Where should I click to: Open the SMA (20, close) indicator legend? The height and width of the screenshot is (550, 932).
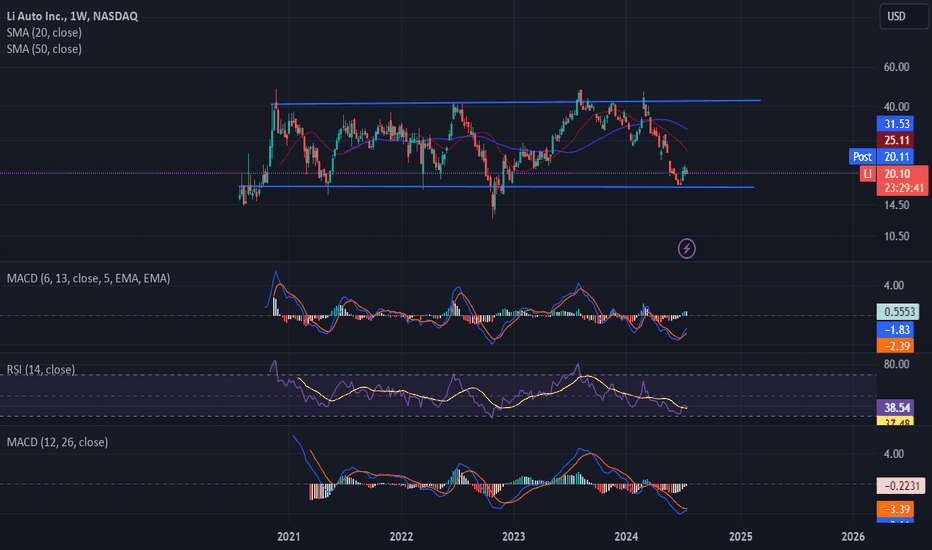(44, 33)
